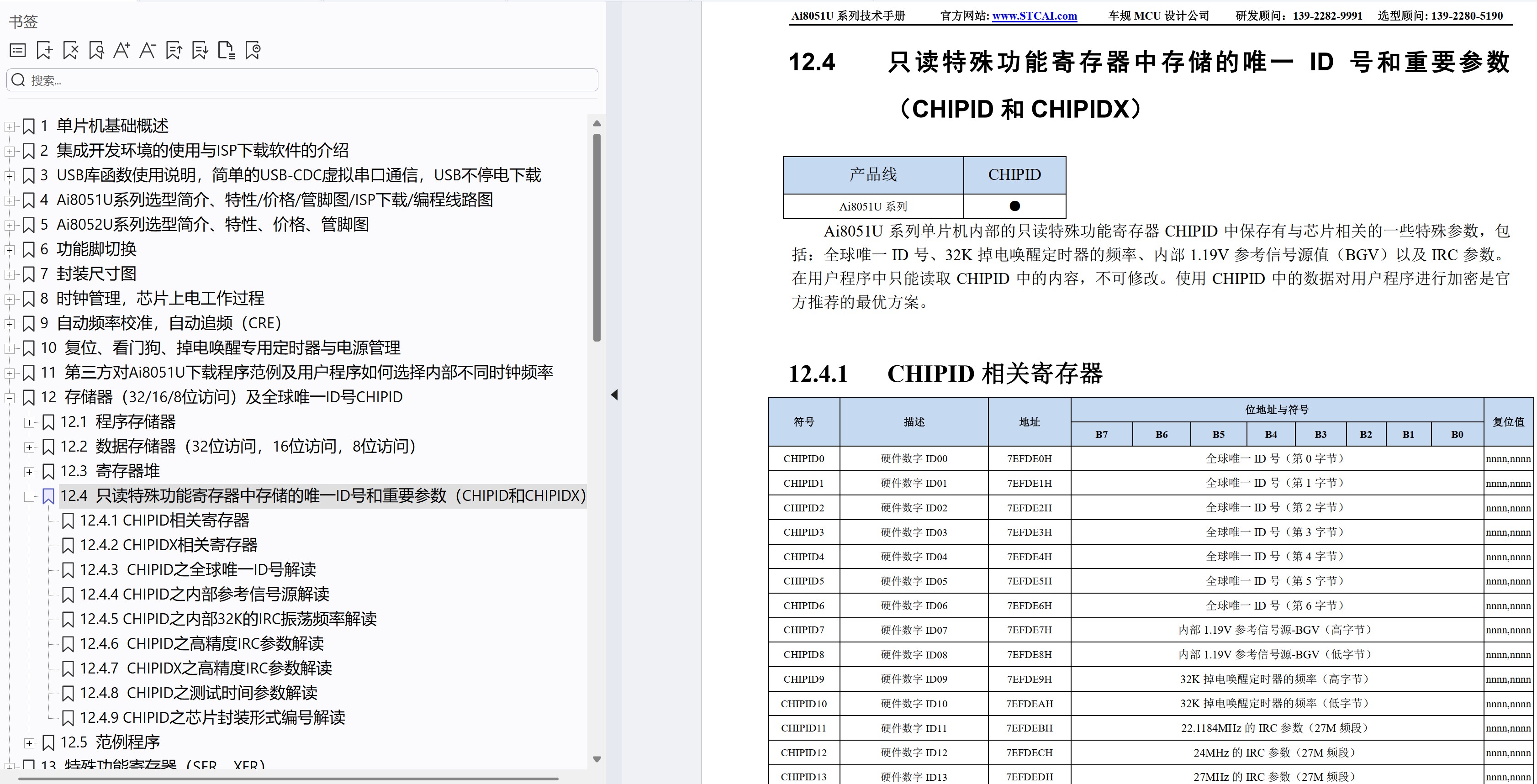The image size is (1537, 784).
Task: Click the bookmark panel horizontal scrollbar
Action: coord(288,779)
